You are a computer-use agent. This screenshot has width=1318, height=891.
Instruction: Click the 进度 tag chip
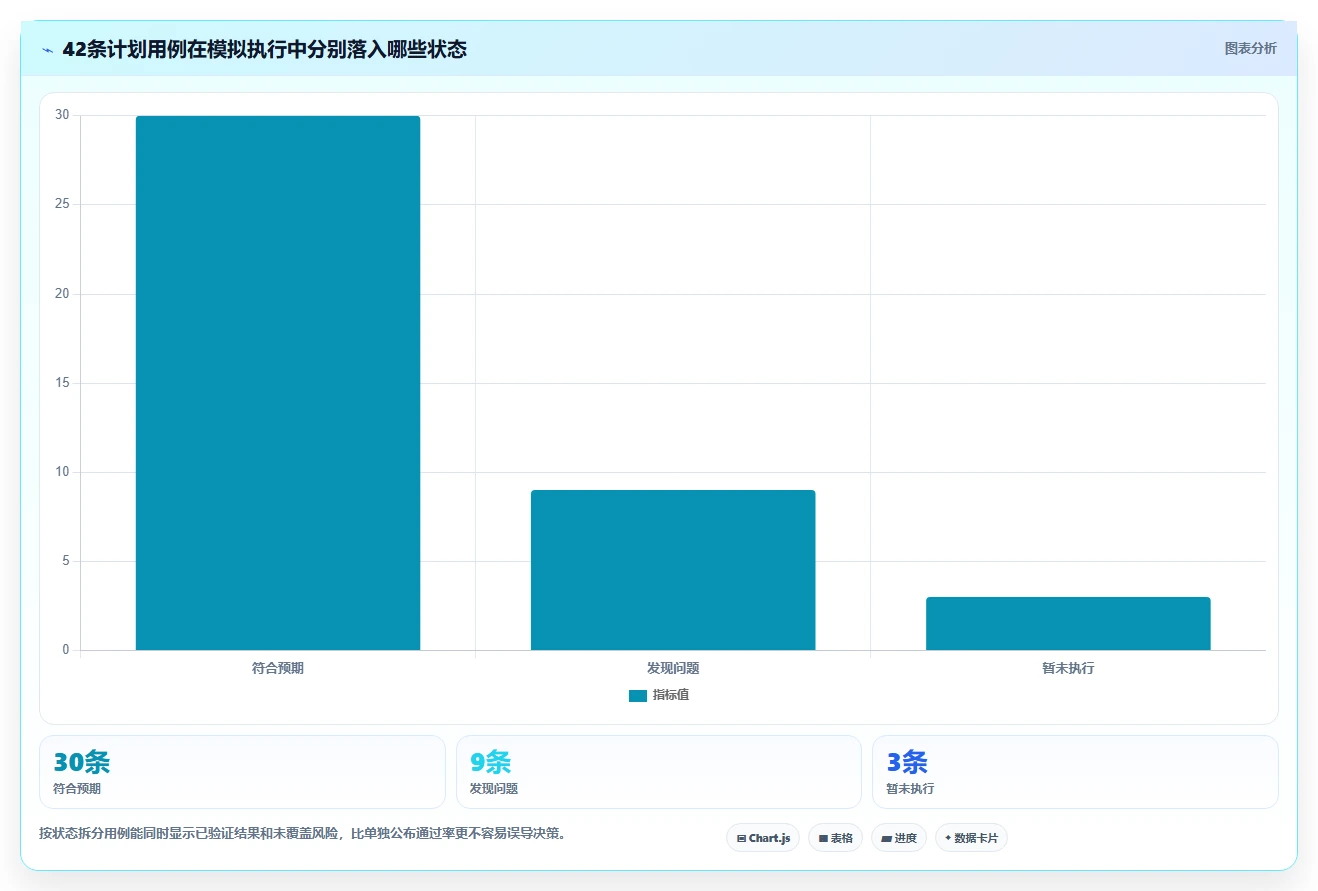tap(899, 838)
